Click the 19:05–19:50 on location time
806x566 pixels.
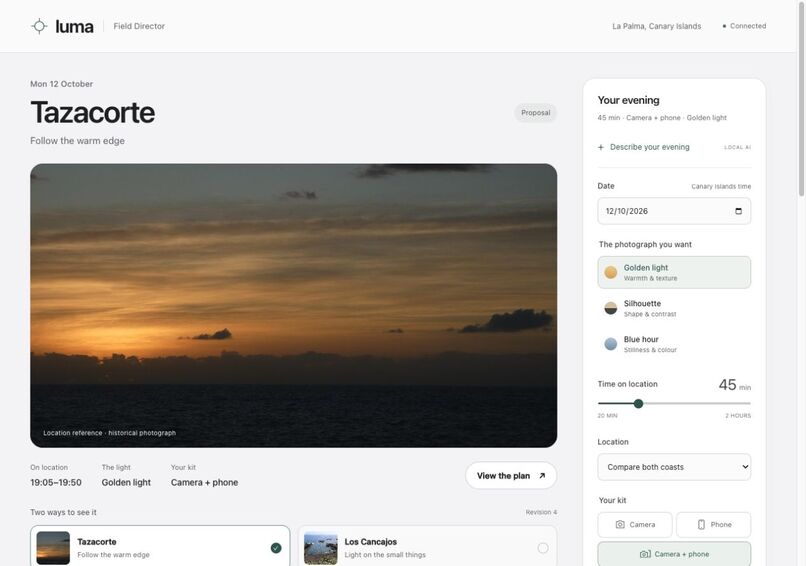[x=56, y=483]
